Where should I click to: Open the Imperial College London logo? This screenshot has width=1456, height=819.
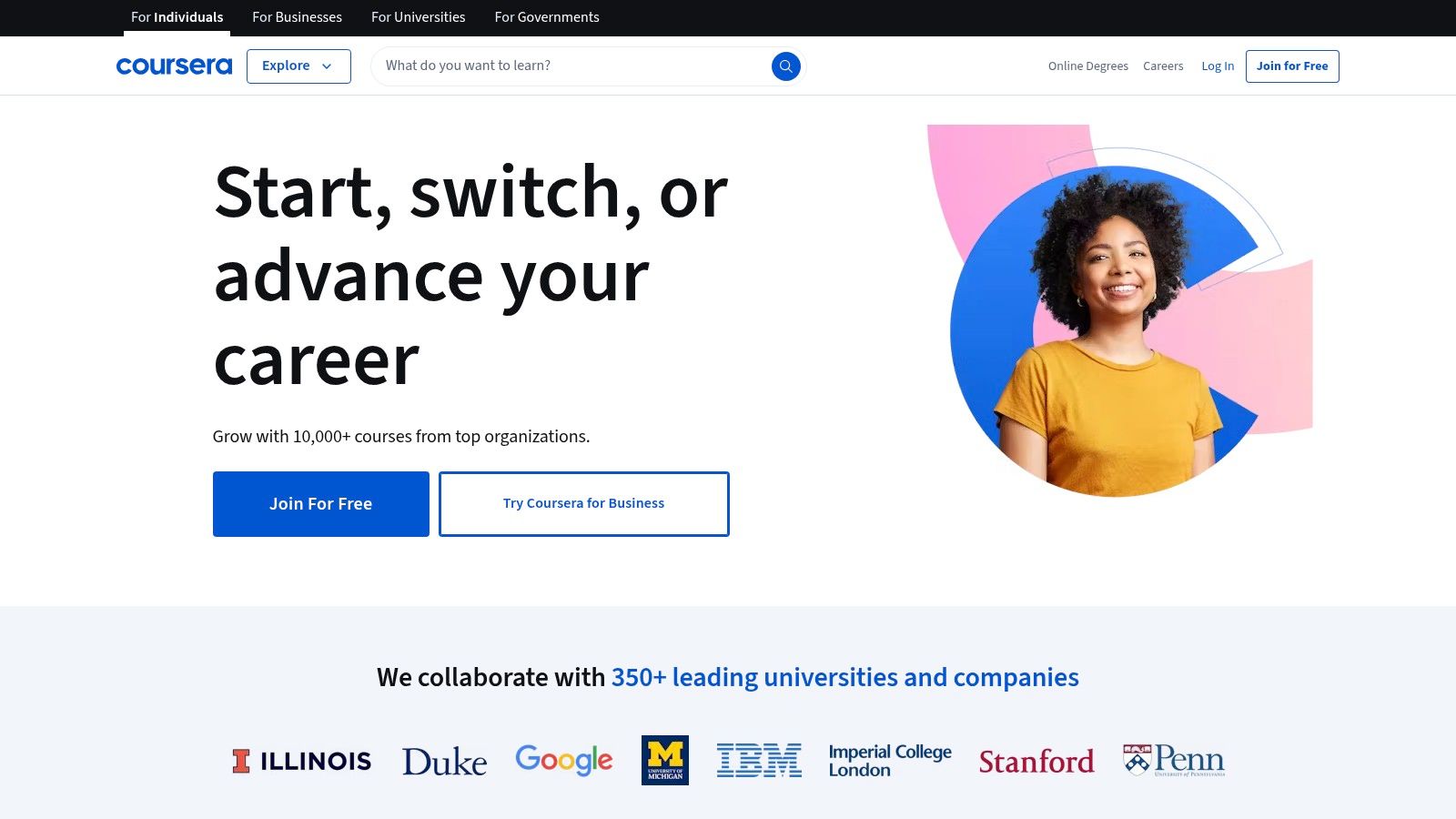coord(890,761)
